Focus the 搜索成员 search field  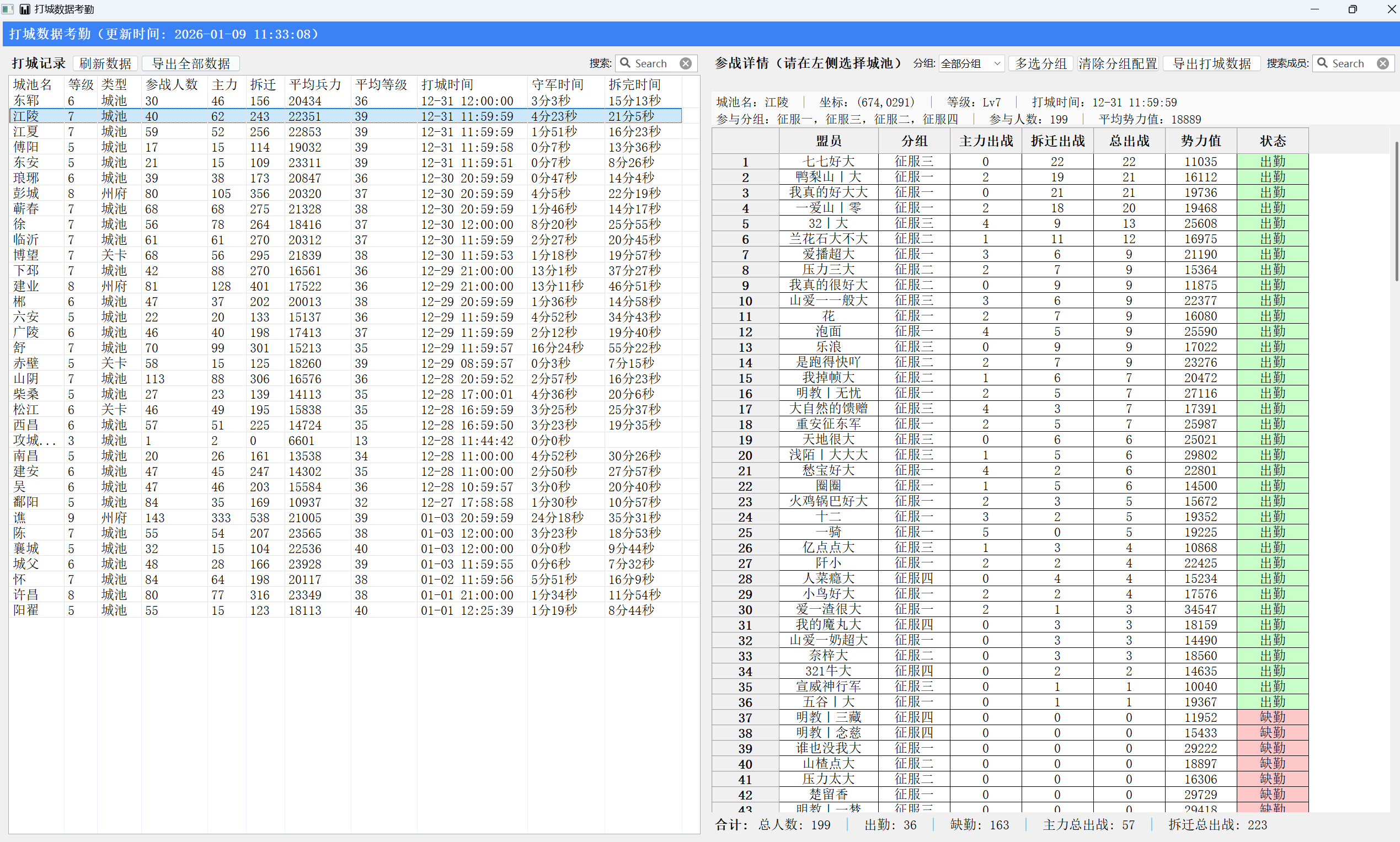1354,63
